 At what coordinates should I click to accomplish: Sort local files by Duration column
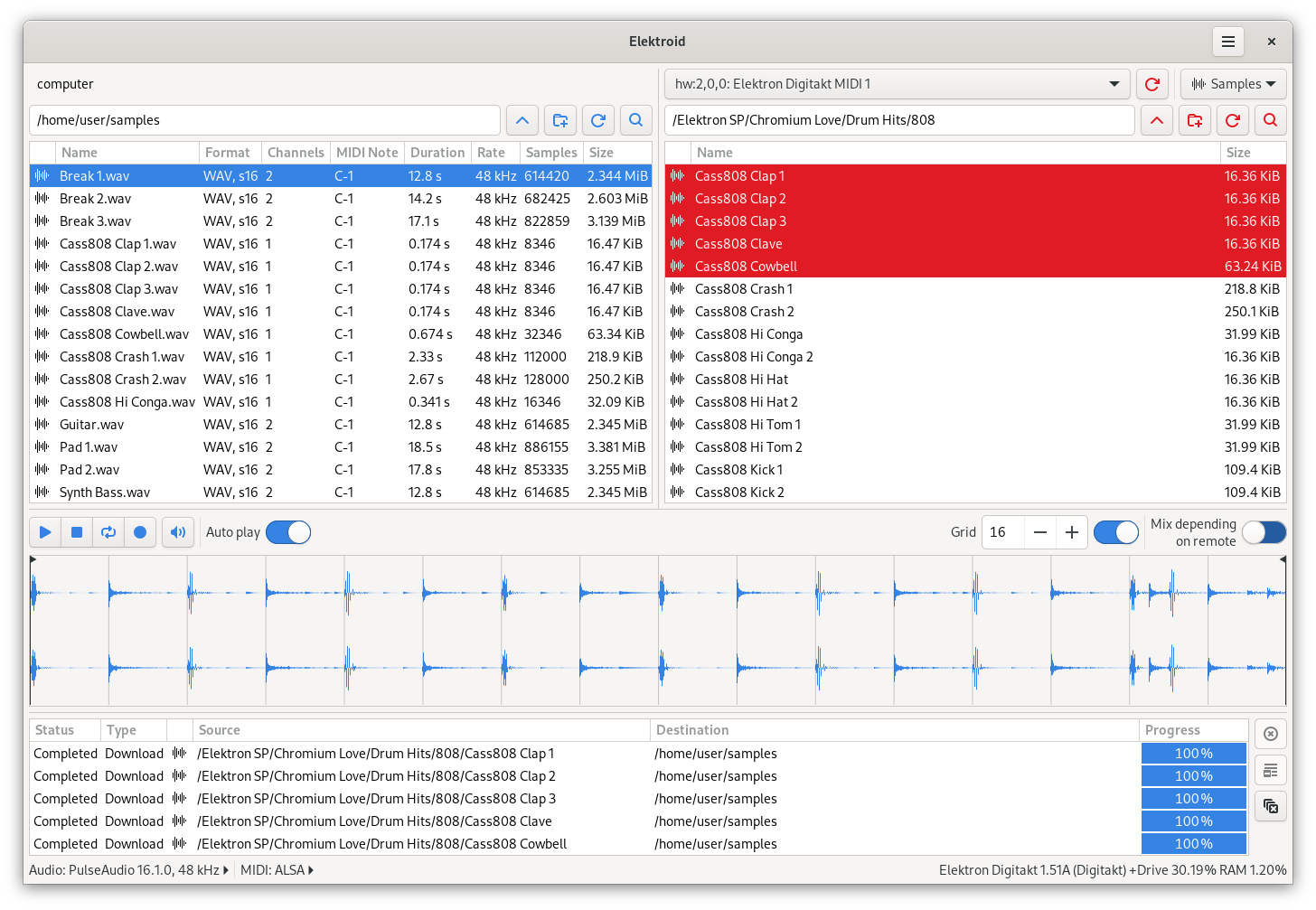[x=437, y=153]
